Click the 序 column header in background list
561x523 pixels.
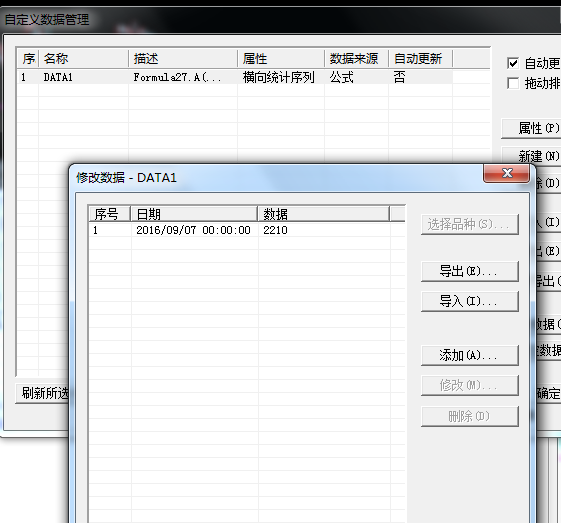tap(28, 59)
